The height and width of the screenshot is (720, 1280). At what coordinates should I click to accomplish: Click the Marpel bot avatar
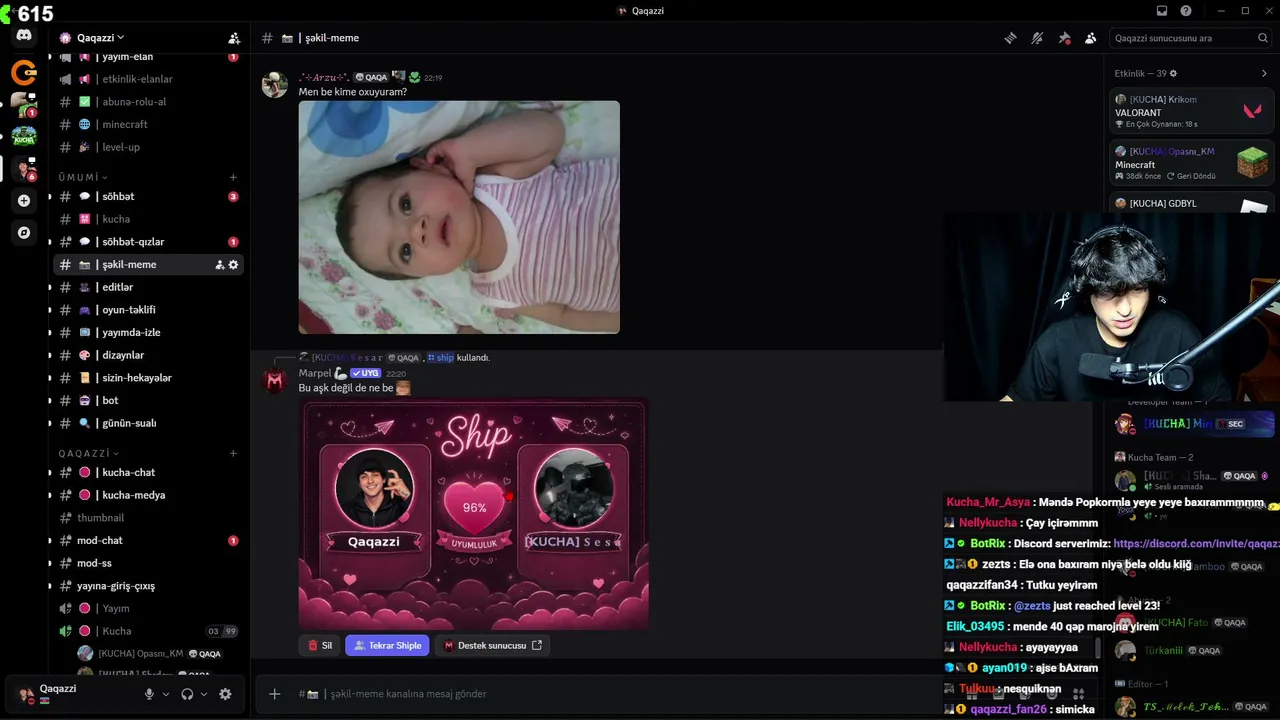pyautogui.click(x=275, y=380)
